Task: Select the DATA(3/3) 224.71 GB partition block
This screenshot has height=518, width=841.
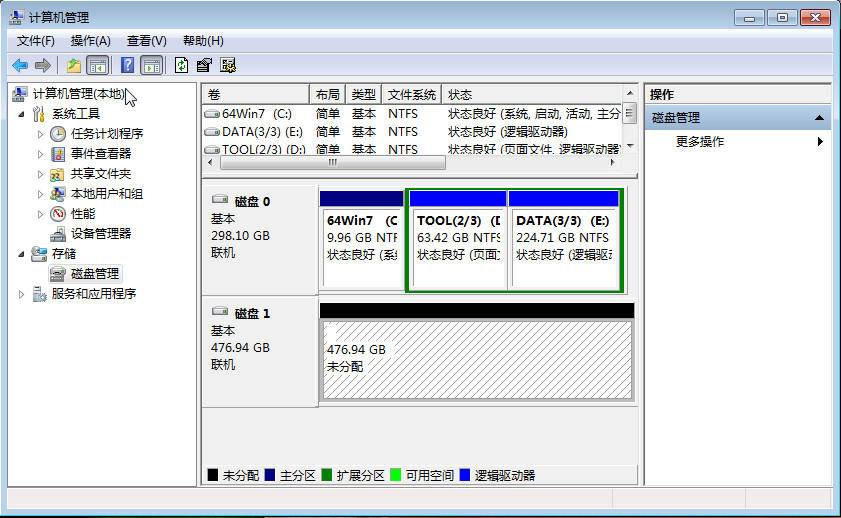Action: (x=565, y=240)
